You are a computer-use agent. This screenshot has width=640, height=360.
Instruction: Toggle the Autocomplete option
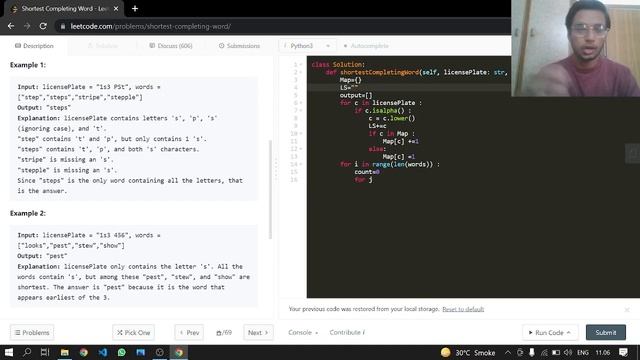click(x=366, y=46)
